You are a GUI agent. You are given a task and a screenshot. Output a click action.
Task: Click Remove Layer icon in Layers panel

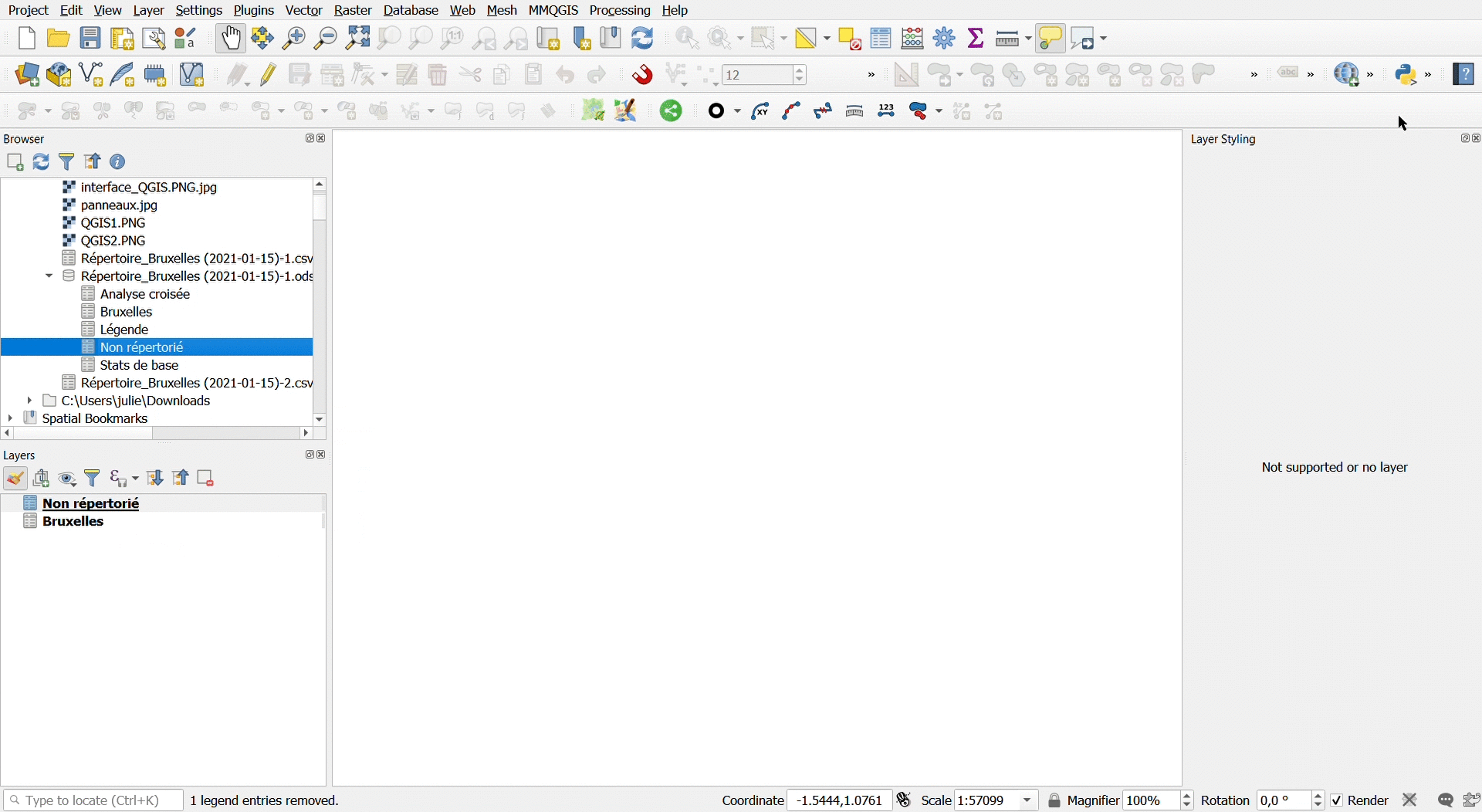click(x=206, y=479)
